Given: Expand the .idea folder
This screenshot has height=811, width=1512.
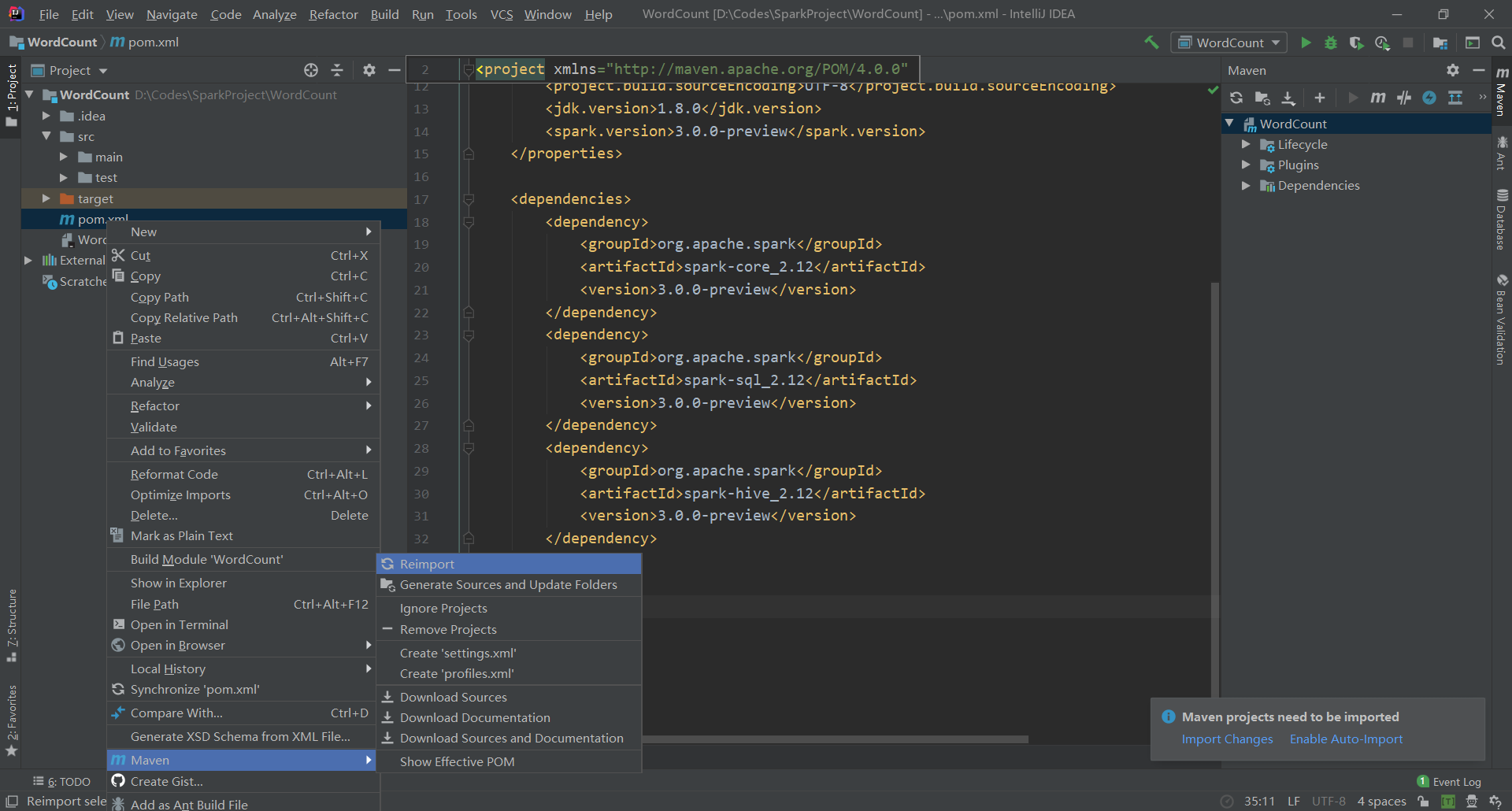Looking at the screenshot, I should (x=46, y=116).
